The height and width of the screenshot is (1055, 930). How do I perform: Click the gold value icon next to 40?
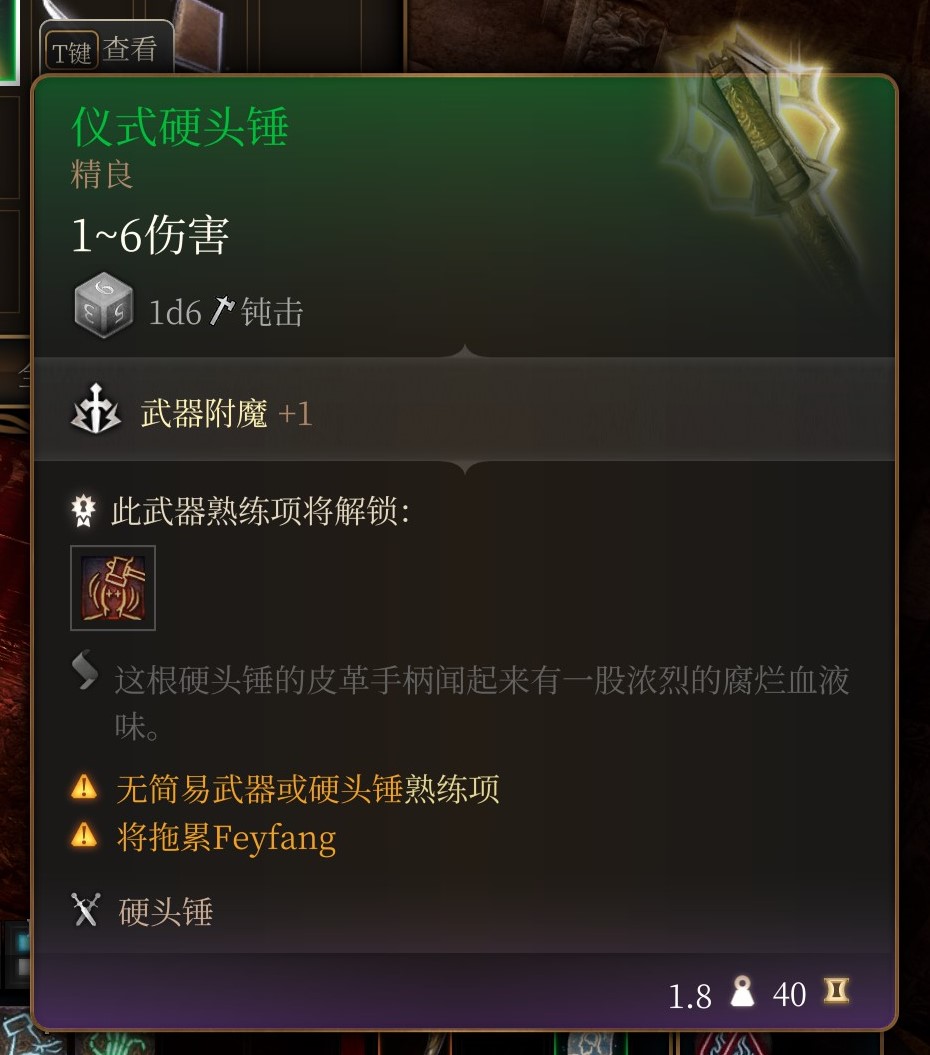coord(836,991)
